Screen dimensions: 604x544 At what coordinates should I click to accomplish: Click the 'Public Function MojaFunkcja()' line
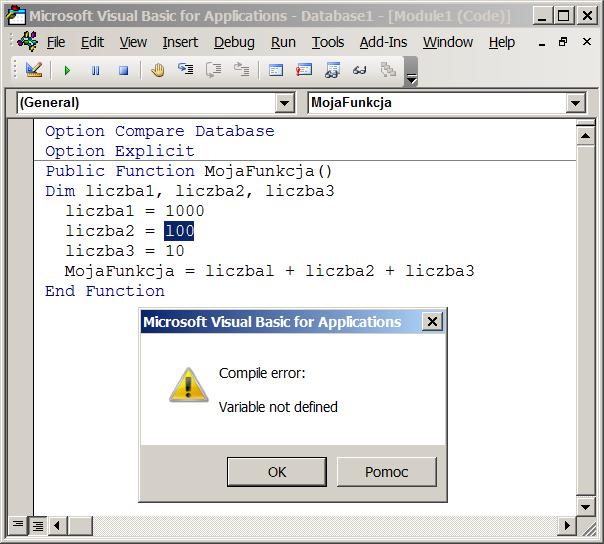pyautogui.click(x=189, y=171)
